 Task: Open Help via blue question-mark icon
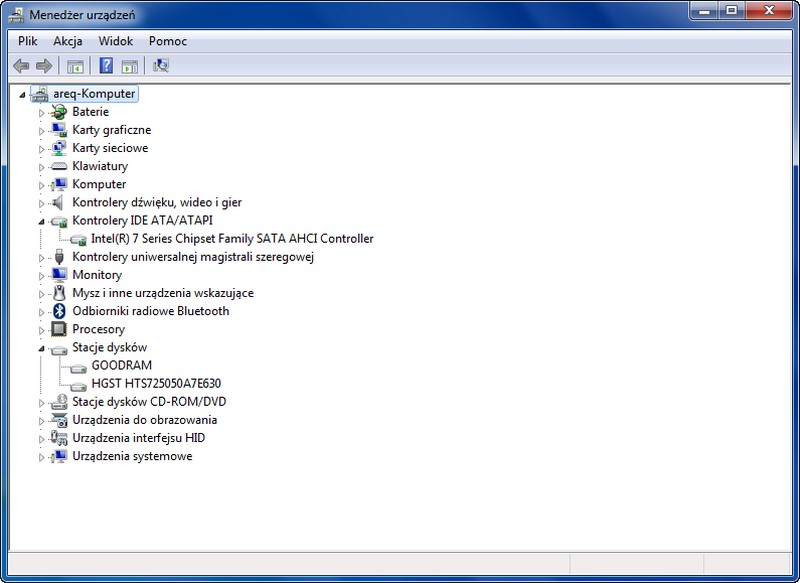coord(106,66)
